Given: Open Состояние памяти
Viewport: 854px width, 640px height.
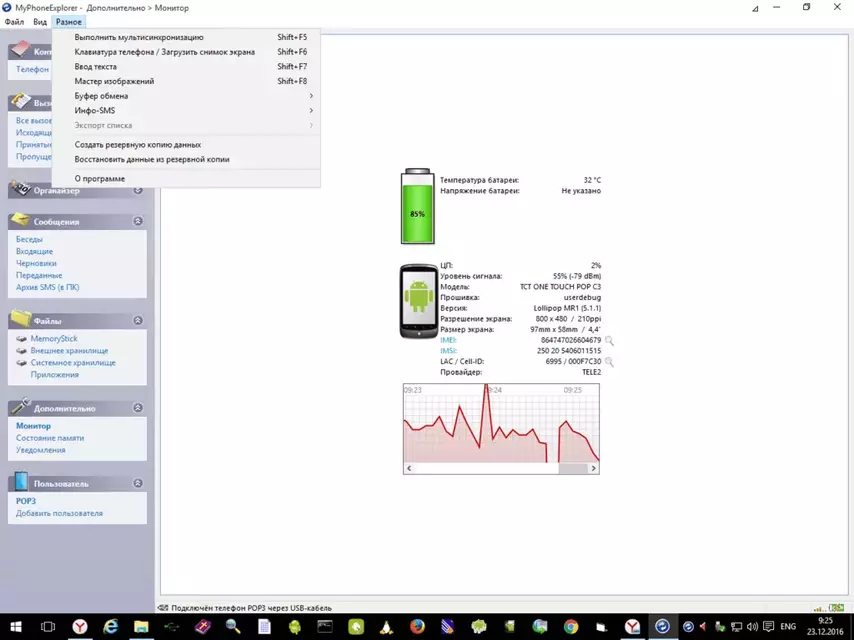Looking at the screenshot, I should [x=50, y=438].
